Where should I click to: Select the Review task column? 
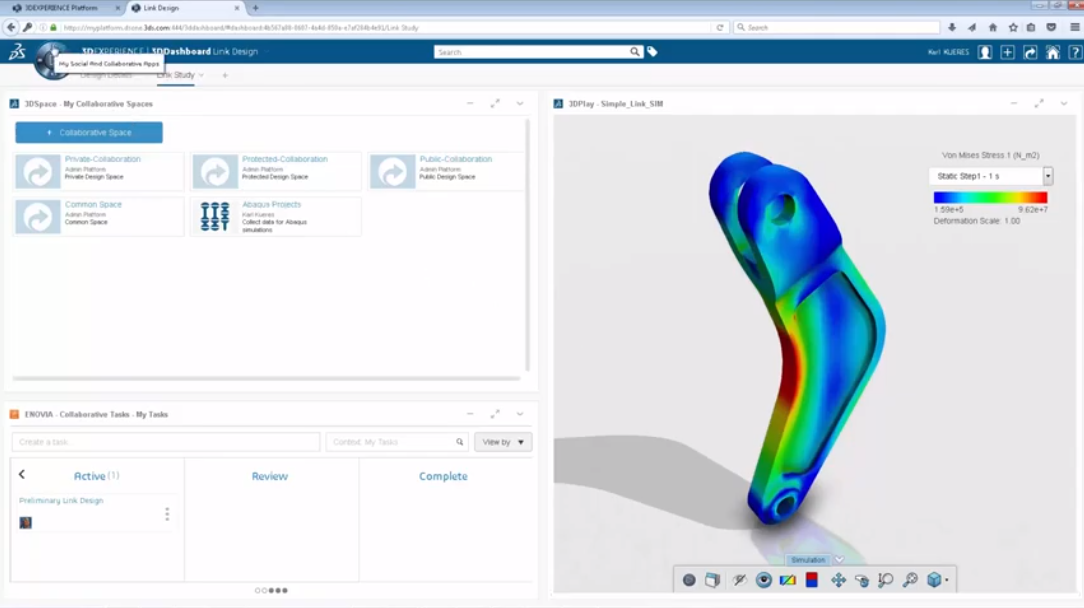(x=270, y=477)
